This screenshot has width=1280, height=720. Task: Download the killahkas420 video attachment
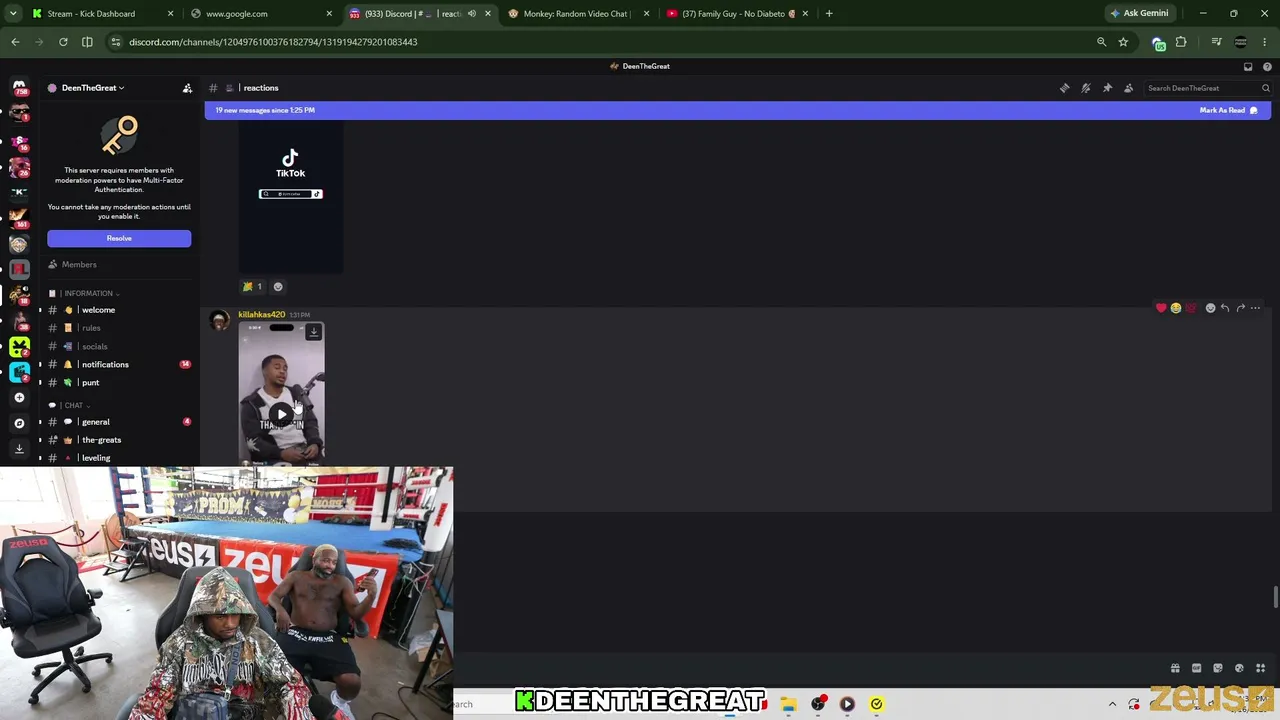pyautogui.click(x=314, y=332)
